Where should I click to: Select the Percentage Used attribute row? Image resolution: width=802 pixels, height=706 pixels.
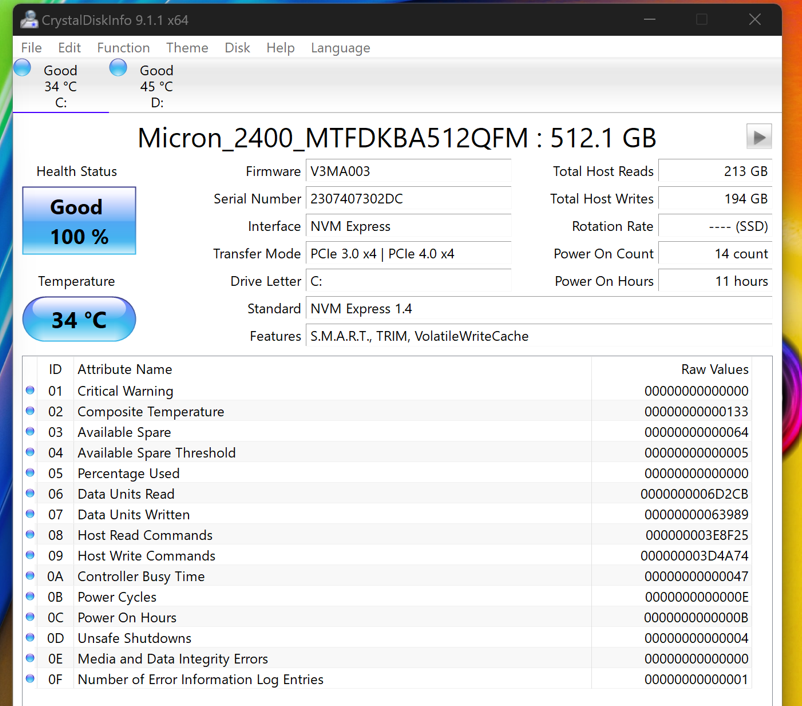(x=388, y=473)
